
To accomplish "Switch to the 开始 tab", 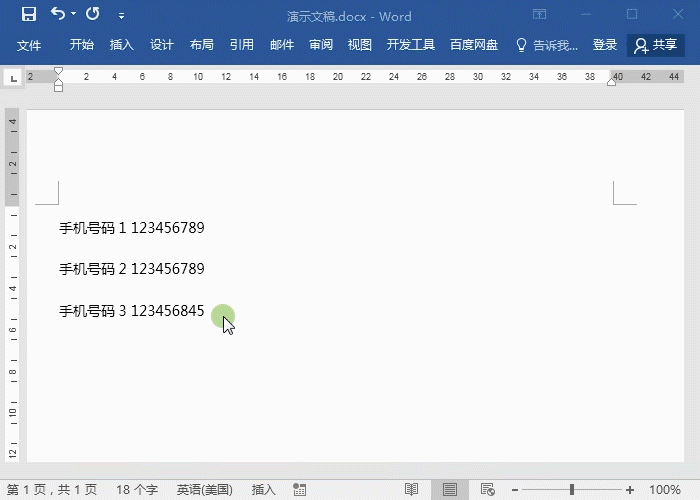I will tap(82, 45).
